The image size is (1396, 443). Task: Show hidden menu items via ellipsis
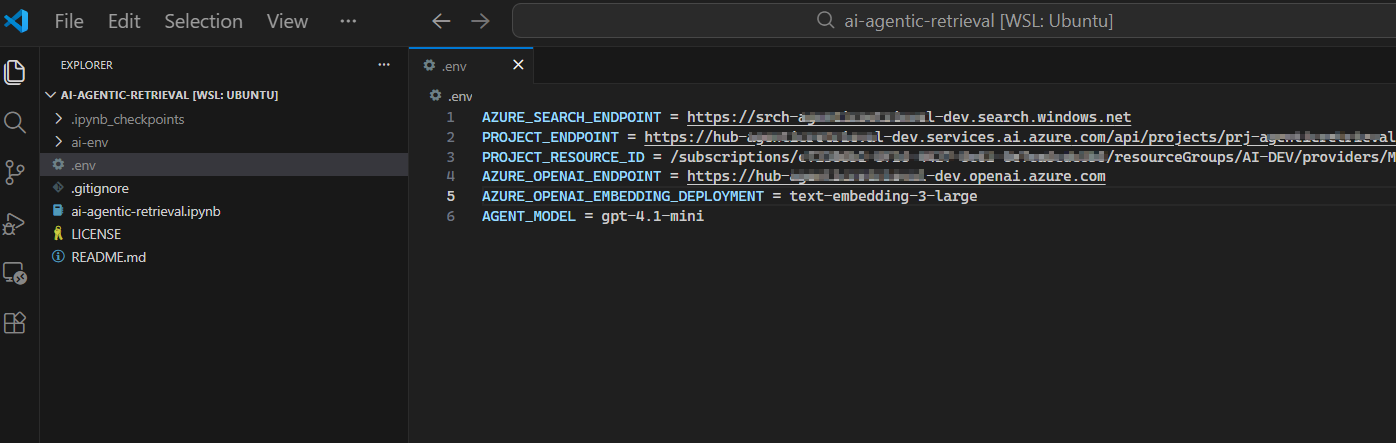(x=348, y=21)
